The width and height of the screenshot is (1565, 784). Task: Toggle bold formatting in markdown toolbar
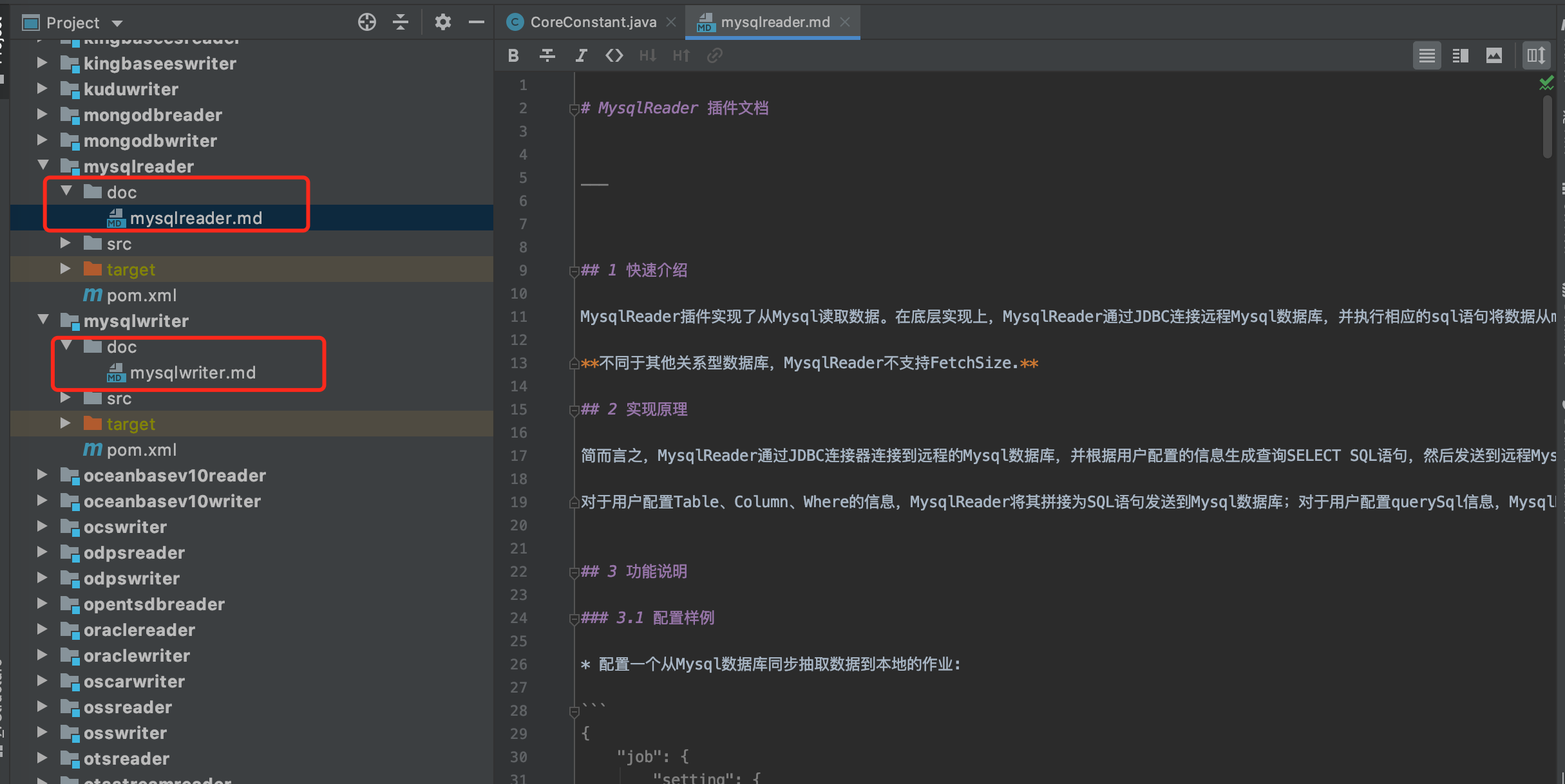click(513, 56)
